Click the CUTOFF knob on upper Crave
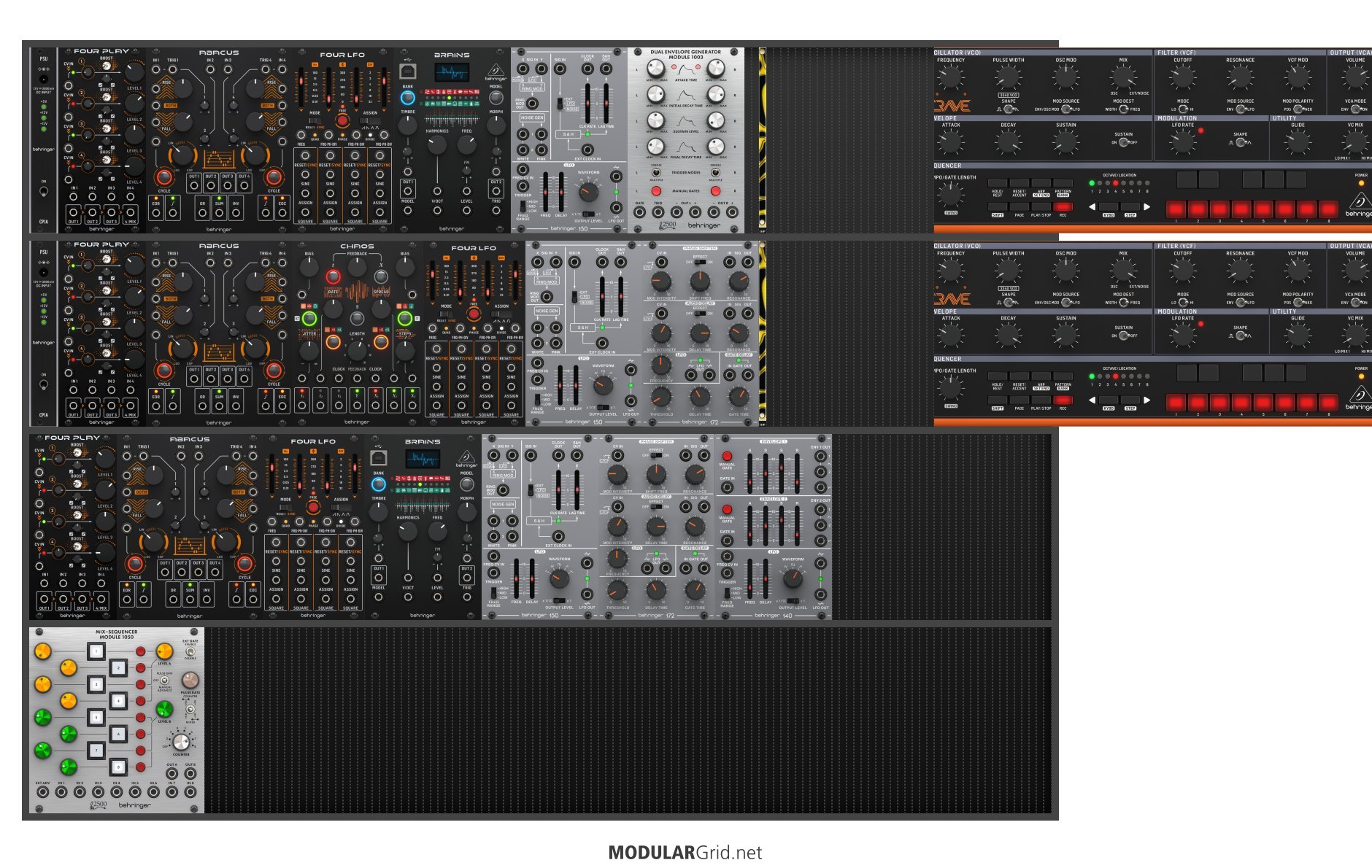 (x=1183, y=77)
